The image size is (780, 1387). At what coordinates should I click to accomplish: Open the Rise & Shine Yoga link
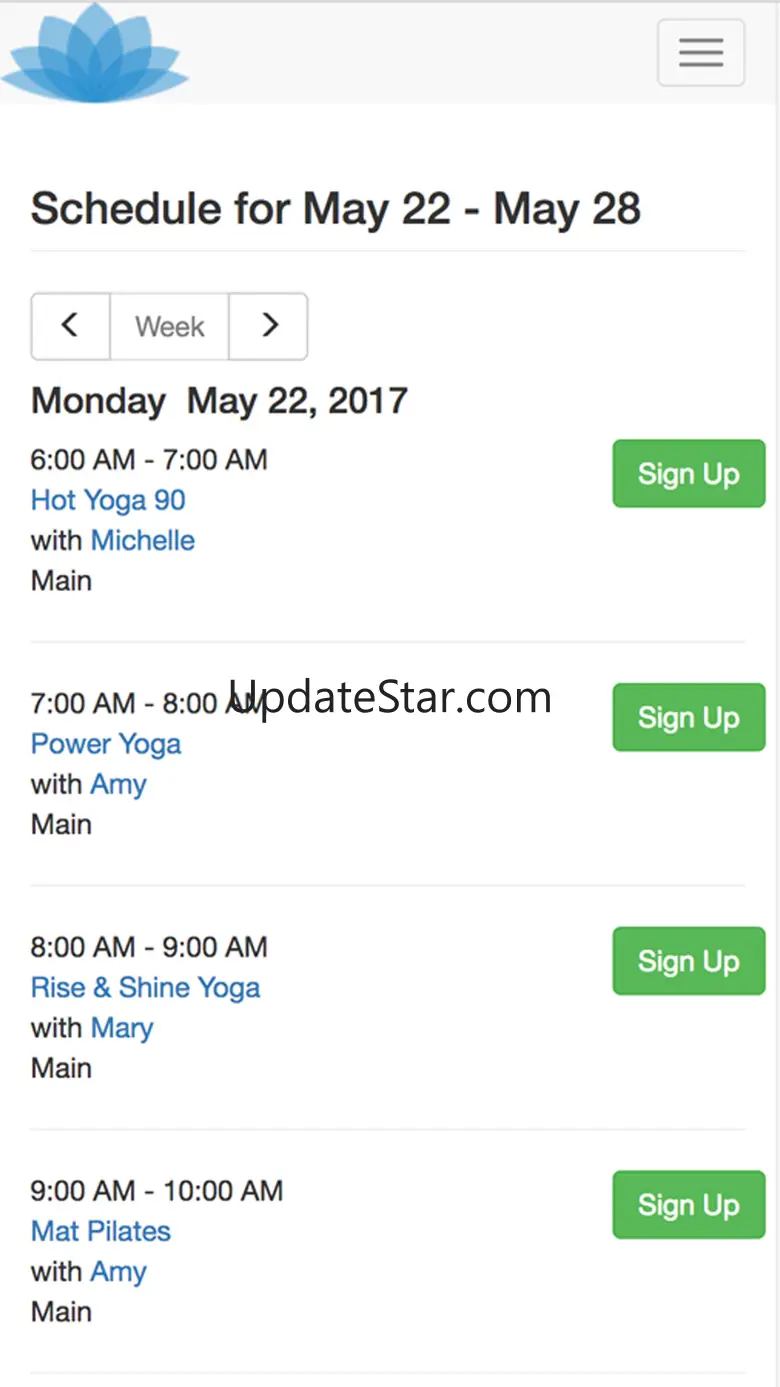(x=145, y=988)
